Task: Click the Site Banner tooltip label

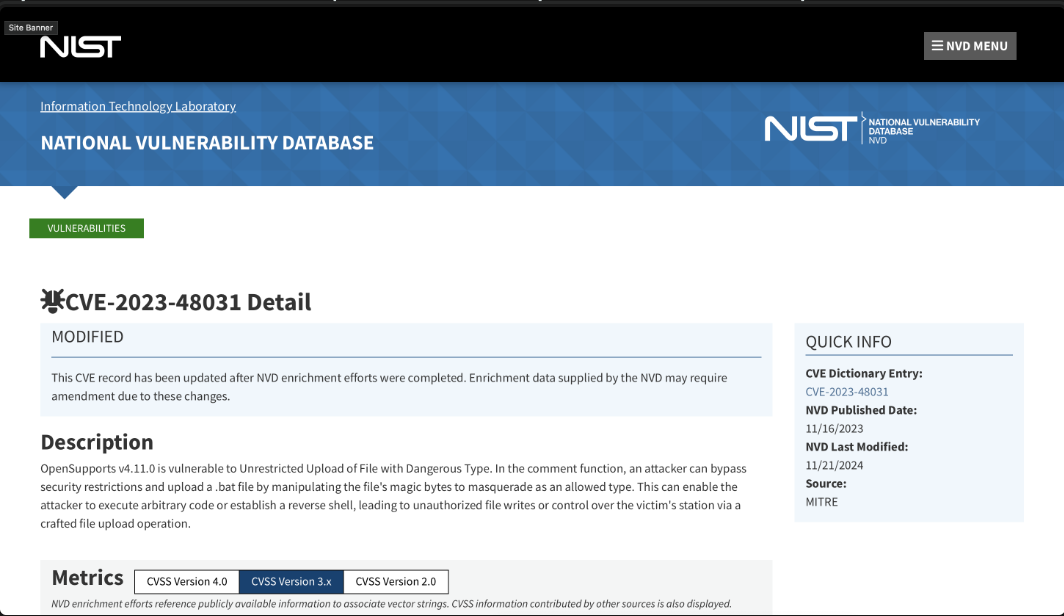Action: [31, 28]
